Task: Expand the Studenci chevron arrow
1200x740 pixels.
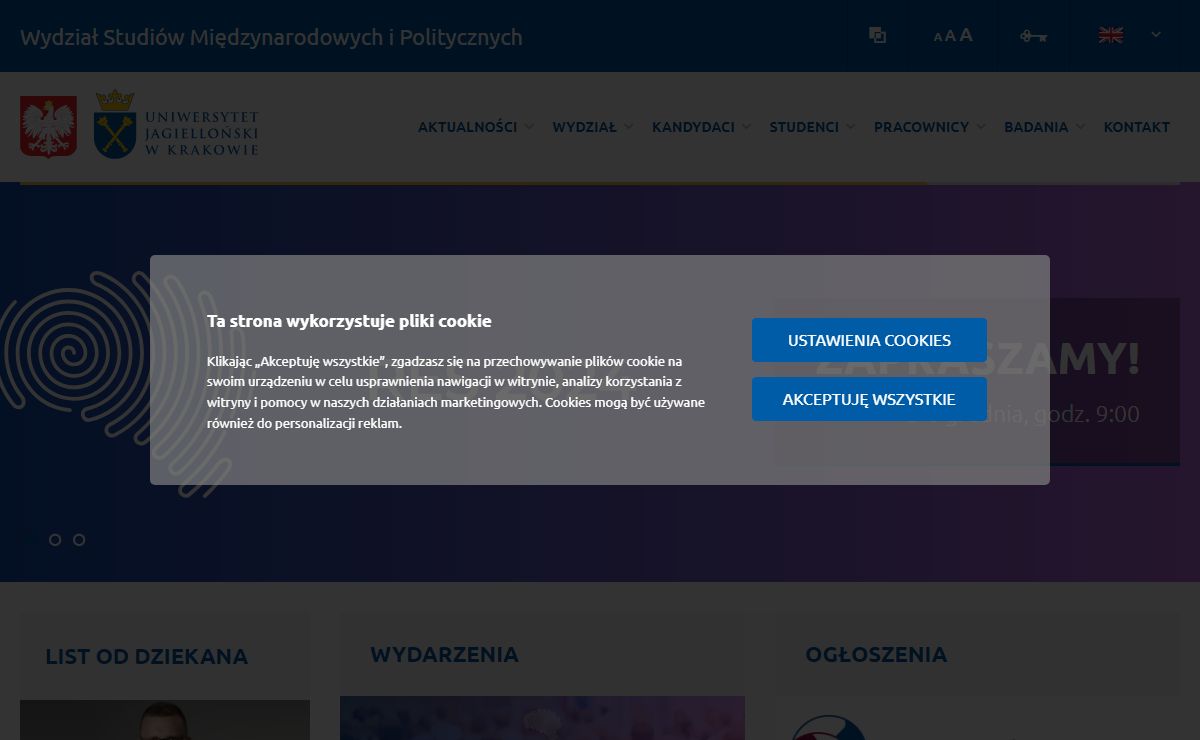Action: 850,127
